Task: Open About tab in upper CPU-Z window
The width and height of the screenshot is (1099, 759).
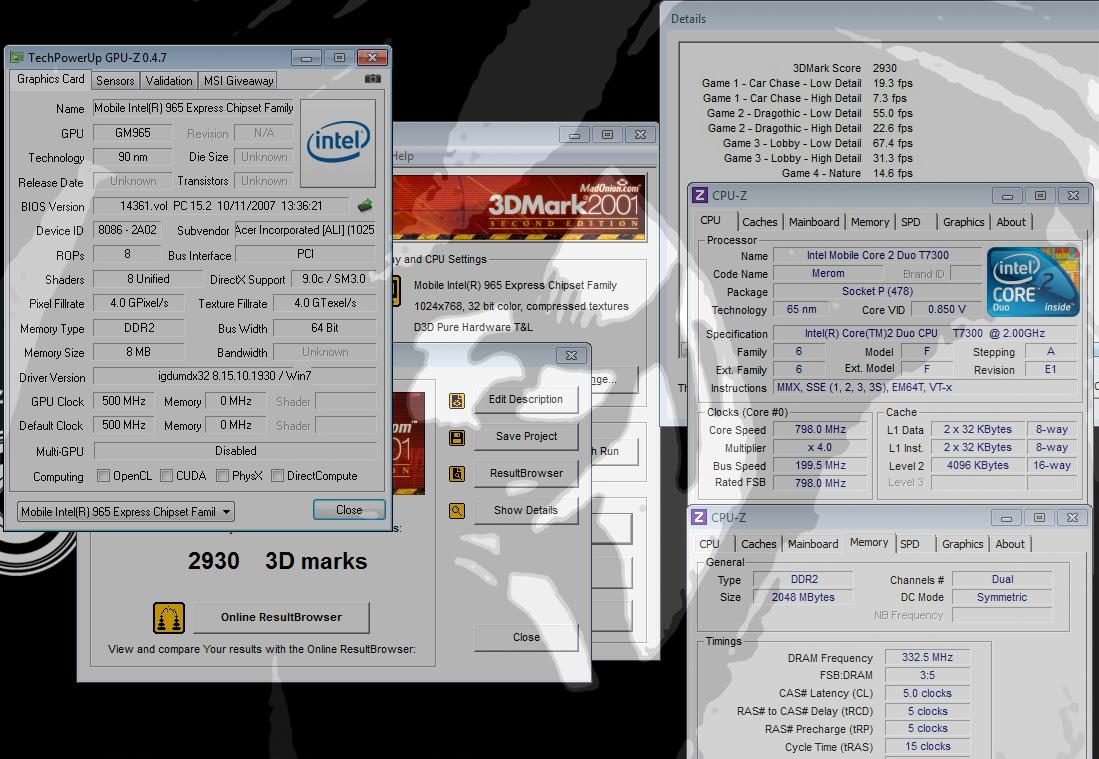Action: 1011,222
